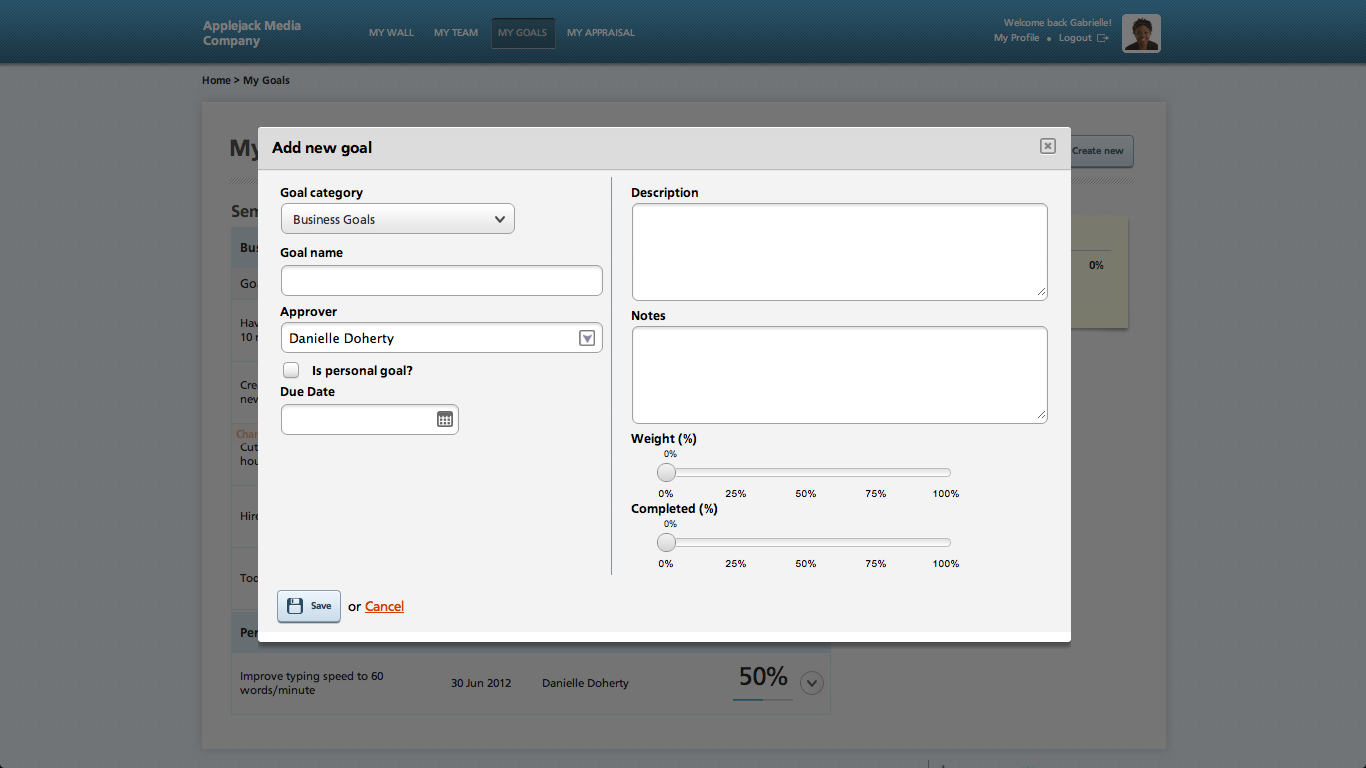Click the Logout link
Screen dimensions: 1366x768
[x=1075, y=38]
